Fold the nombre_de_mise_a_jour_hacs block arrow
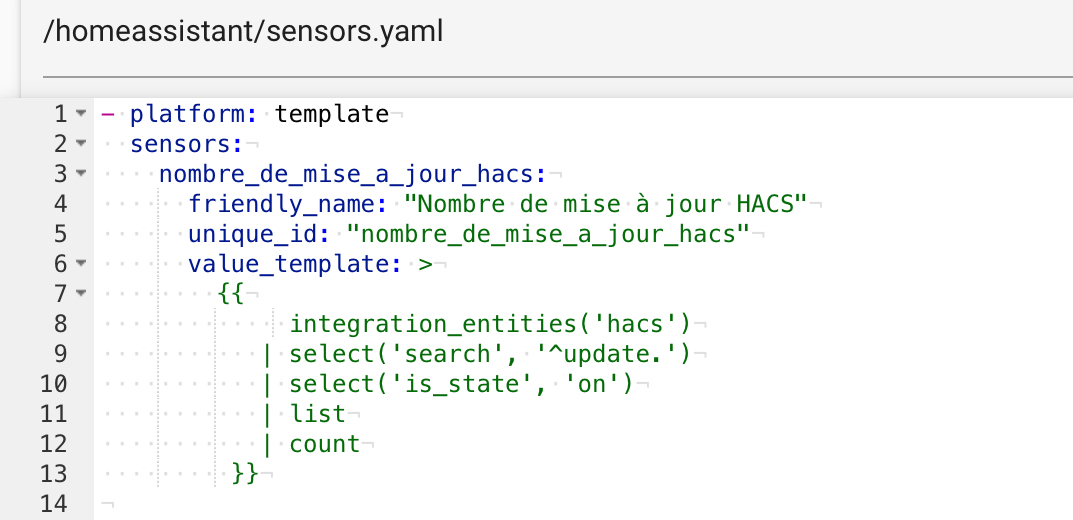 pyautogui.click(x=81, y=174)
